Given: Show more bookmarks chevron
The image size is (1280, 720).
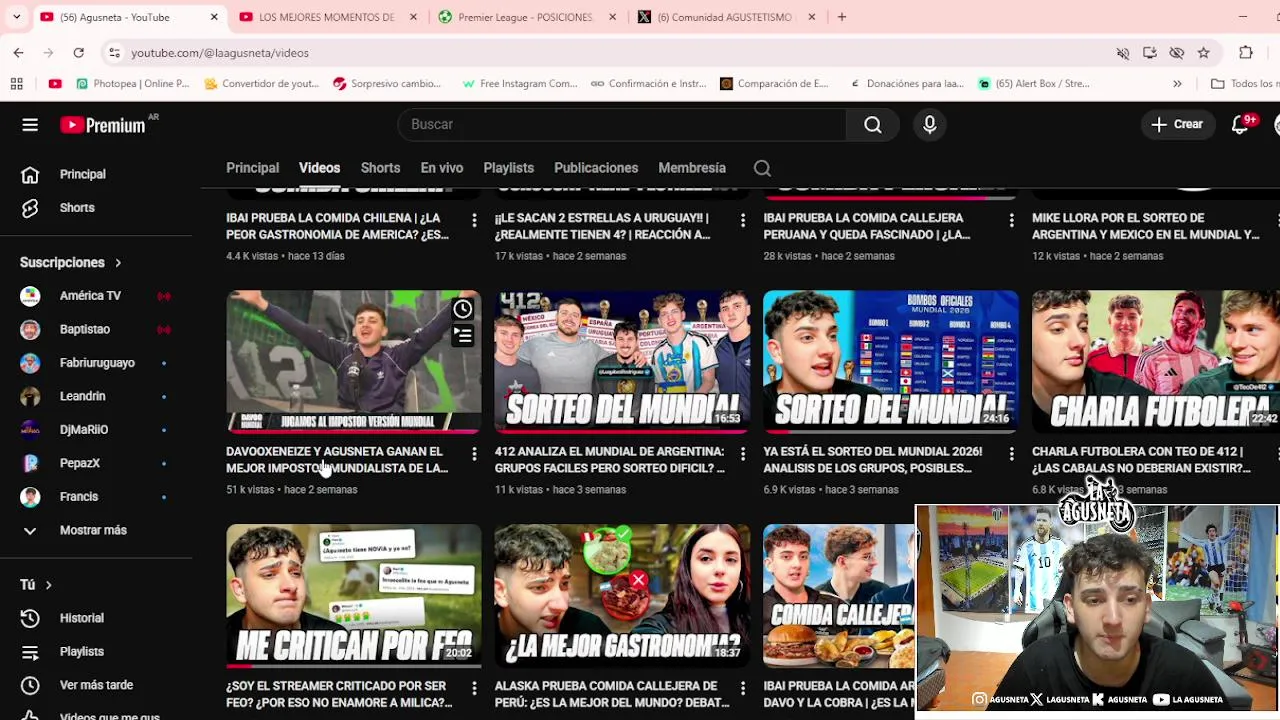Looking at the screenshot, I should pyautogui.click(x=1177, y=84).
